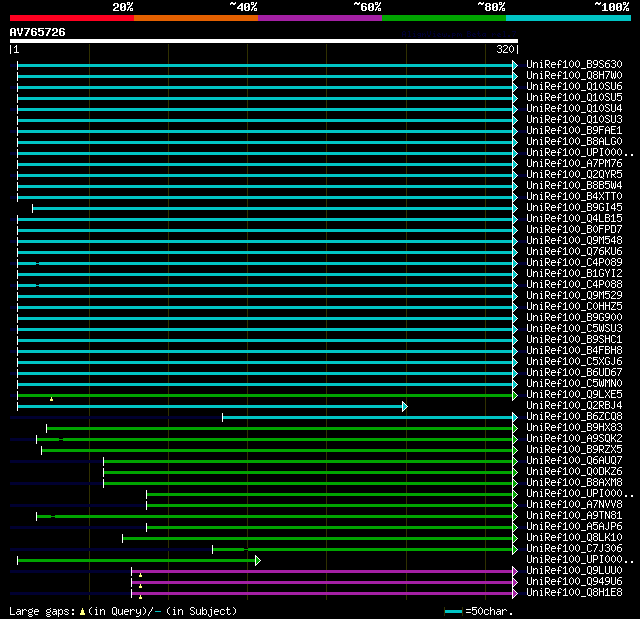Click the purple ~60% legend segment
The image size is (640, 619).
(x=319, y=18)
